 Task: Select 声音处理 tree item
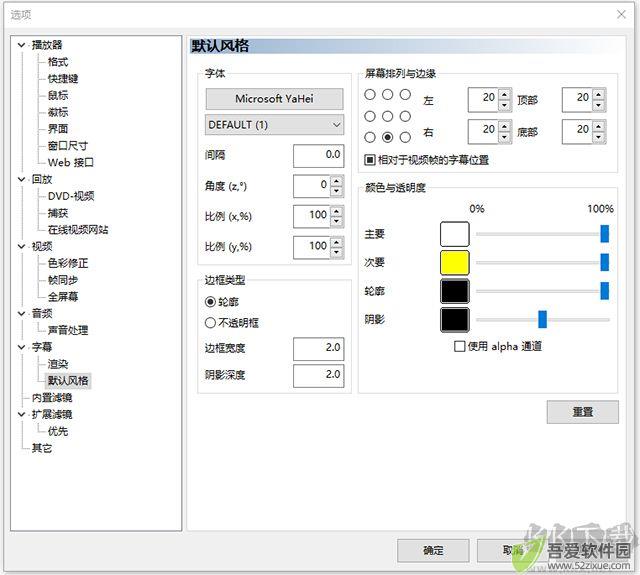68,330
